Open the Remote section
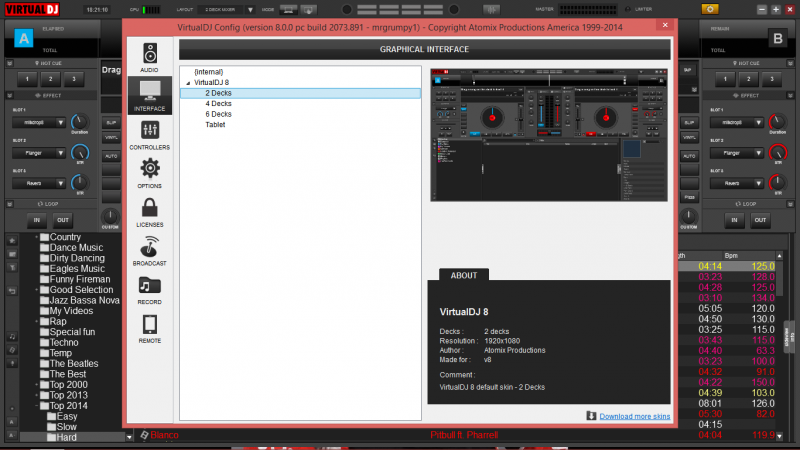The height and width of the screenshot is (450, 800). click(149, 329)
